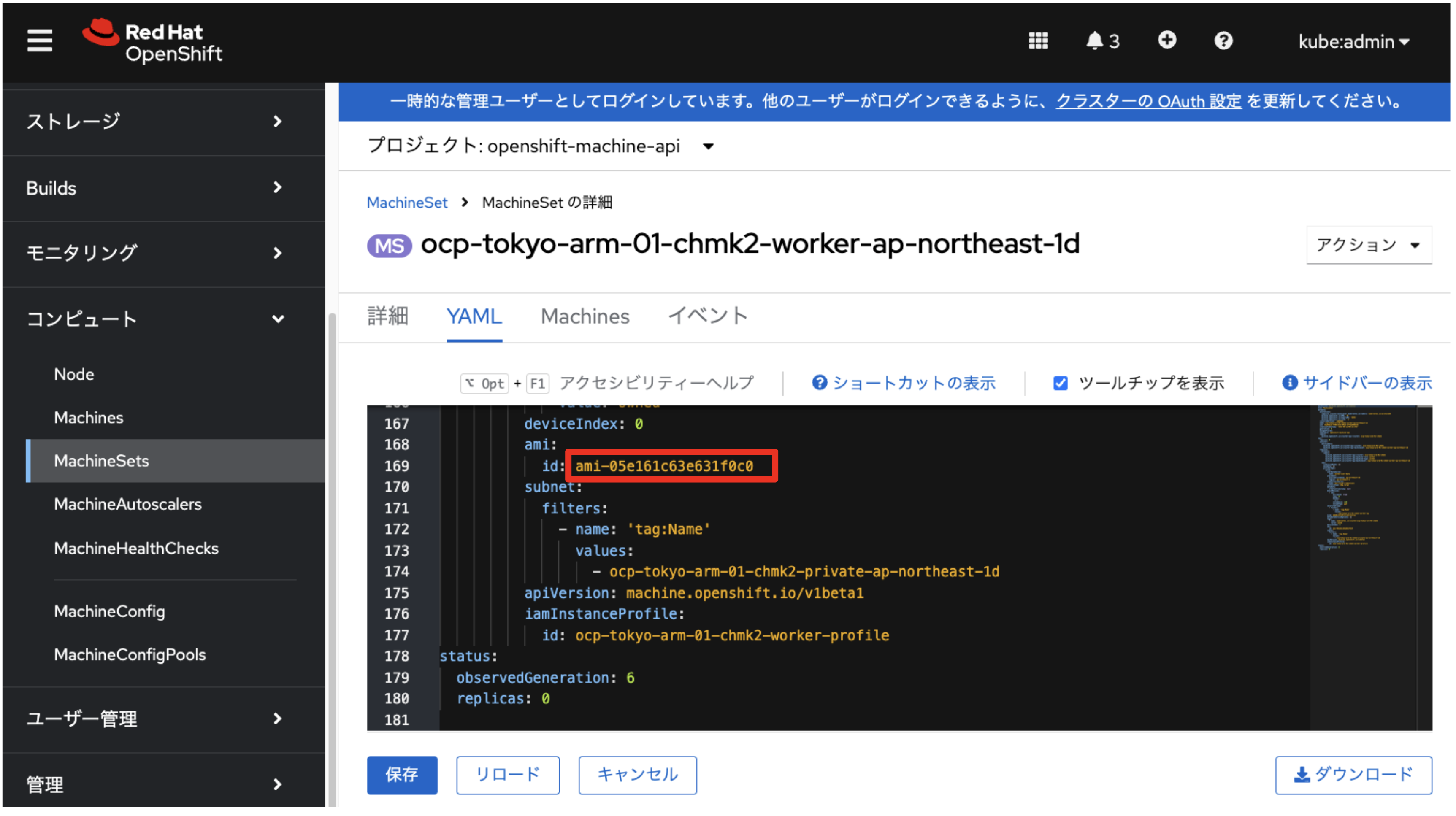Switch to the Machines tab
This screenshot has height=816, width=1456.
pos(585,316)
